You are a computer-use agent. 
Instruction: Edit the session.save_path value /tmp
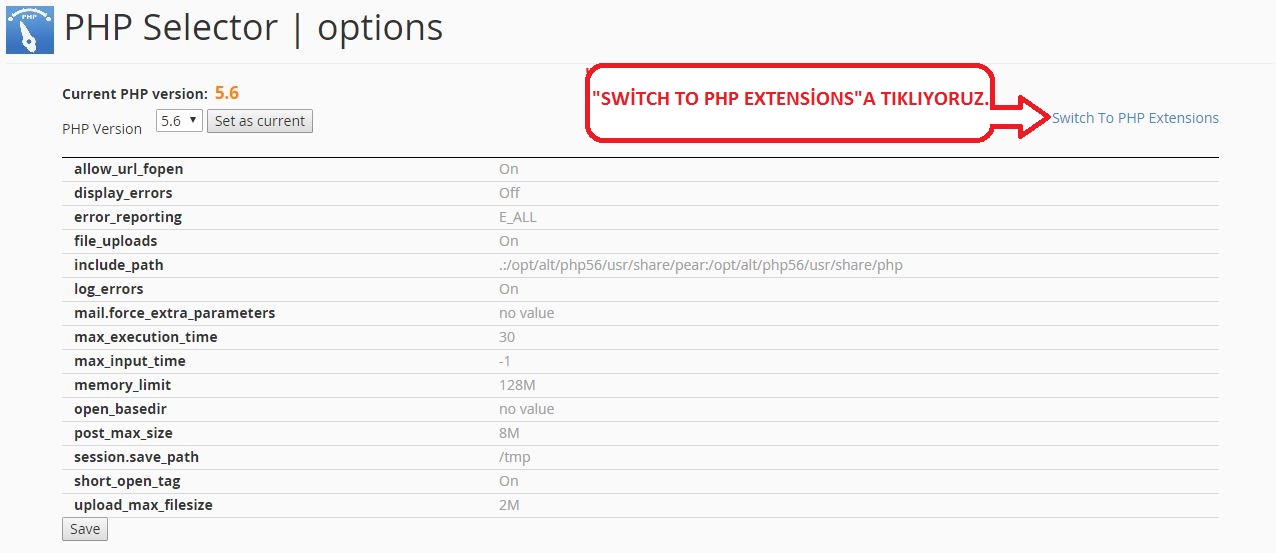[515, 457]
